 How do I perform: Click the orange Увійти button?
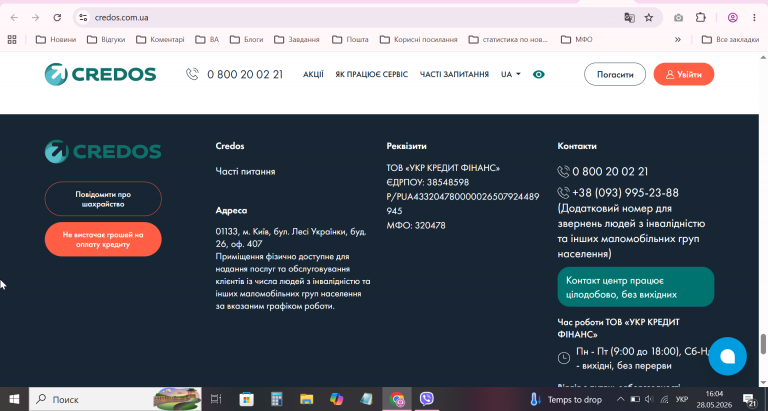click(x=684, y=74)
